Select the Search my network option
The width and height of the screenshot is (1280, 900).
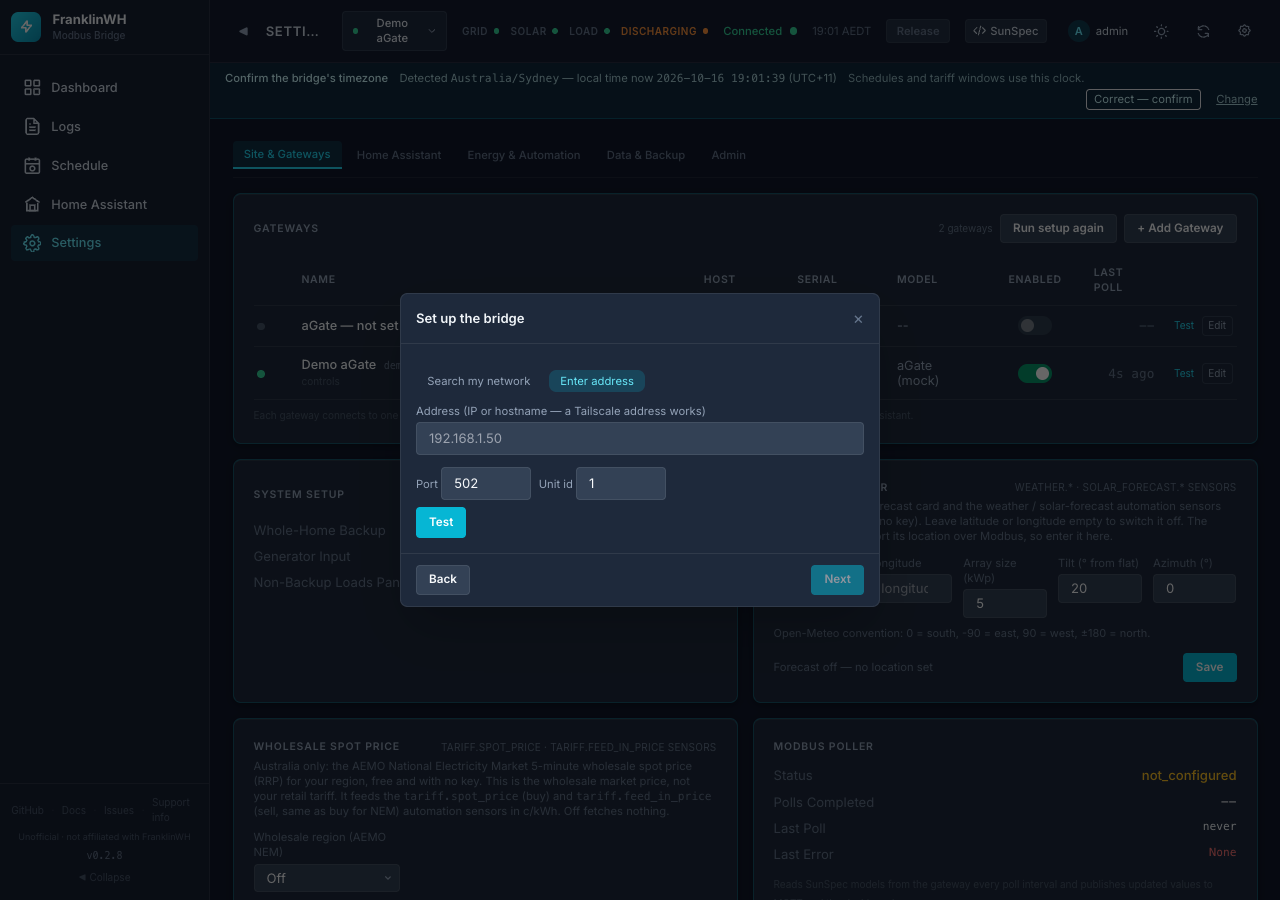[x=479, y=381]
